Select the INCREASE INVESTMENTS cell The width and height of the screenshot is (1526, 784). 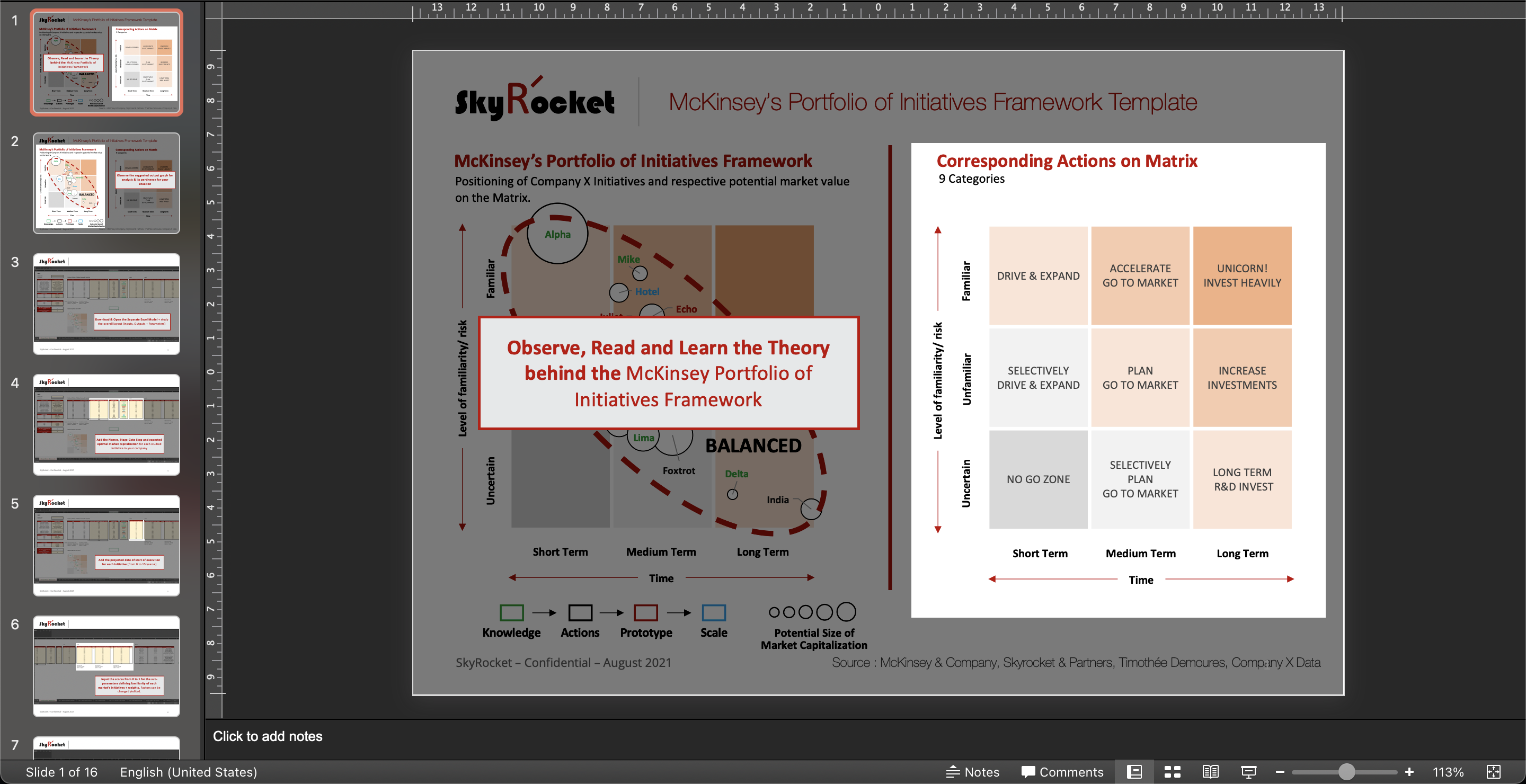point(1242,378)
